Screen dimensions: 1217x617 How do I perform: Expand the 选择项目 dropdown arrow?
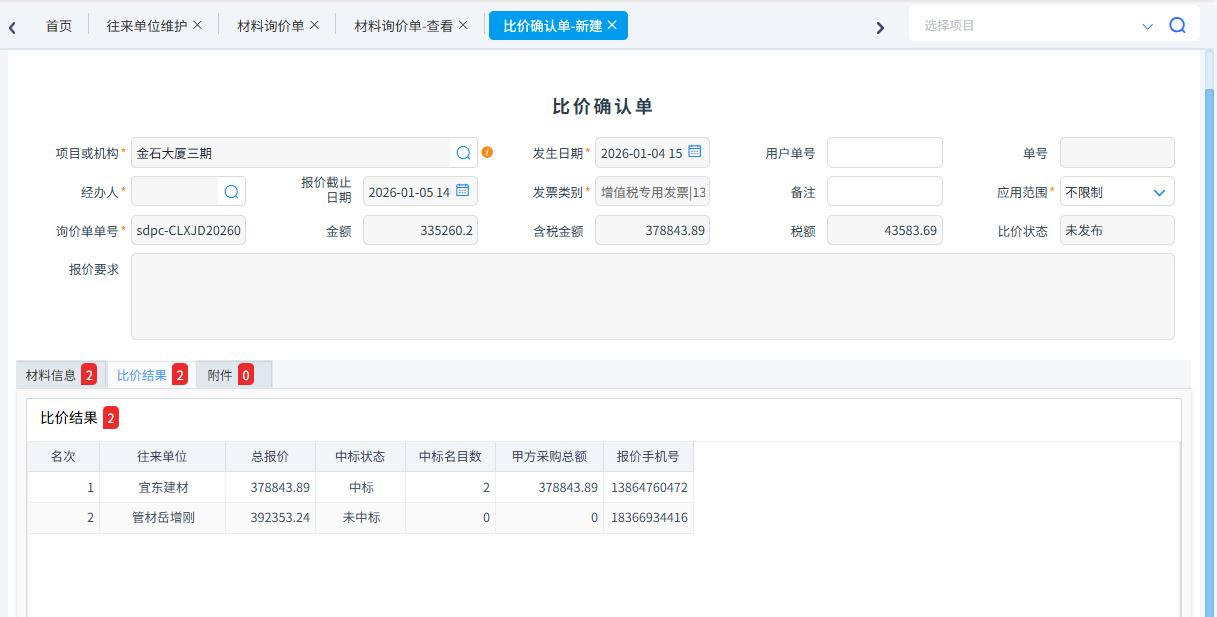coord(1146,24)
